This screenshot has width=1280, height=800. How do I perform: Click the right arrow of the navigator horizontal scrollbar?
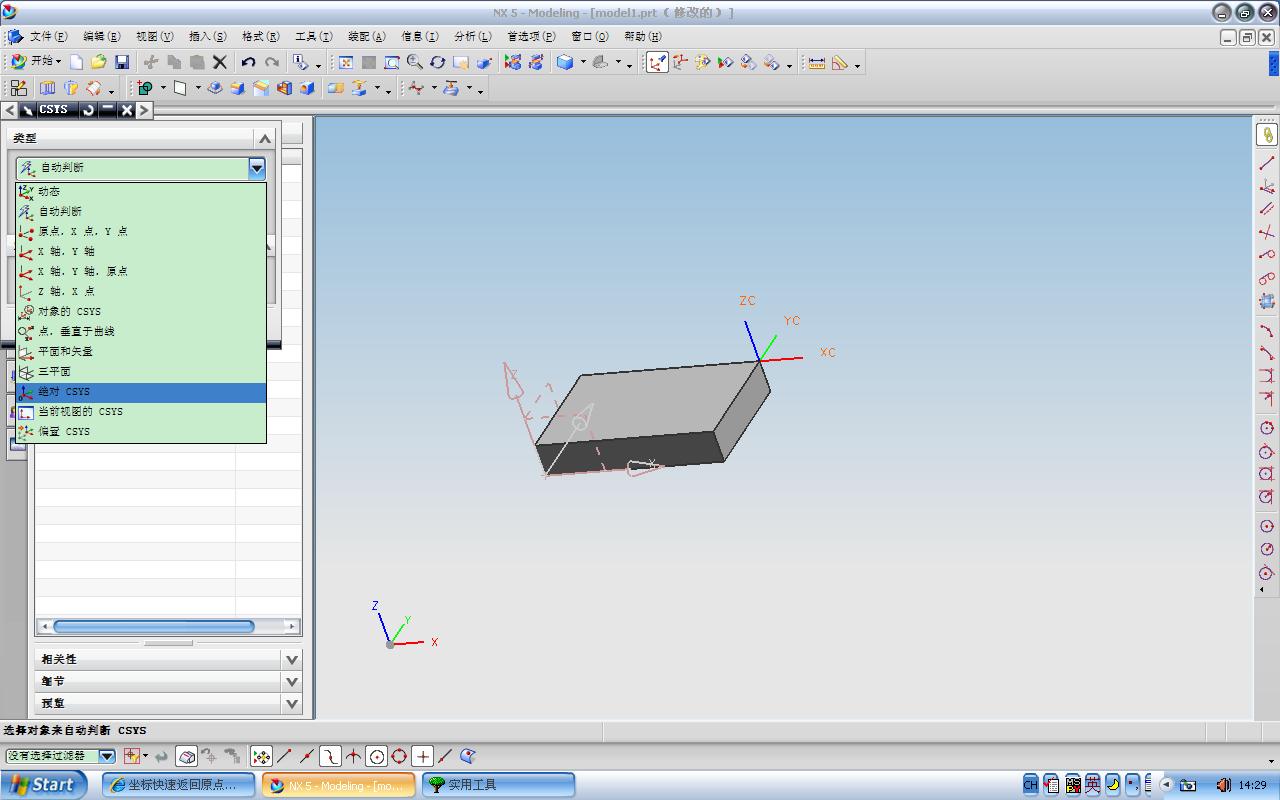[292, 627]
